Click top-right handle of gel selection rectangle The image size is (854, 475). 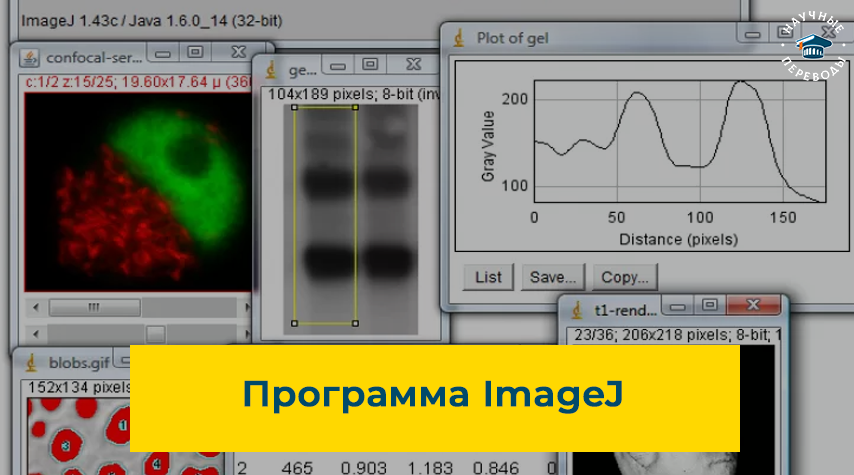[355, 107]
